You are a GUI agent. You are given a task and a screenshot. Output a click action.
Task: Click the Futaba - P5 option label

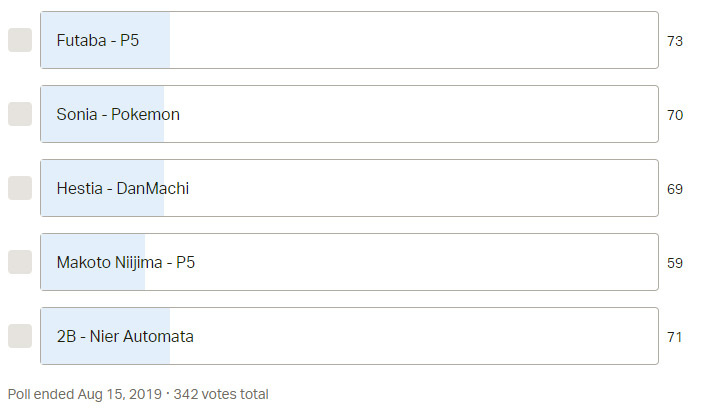point(98,40)
